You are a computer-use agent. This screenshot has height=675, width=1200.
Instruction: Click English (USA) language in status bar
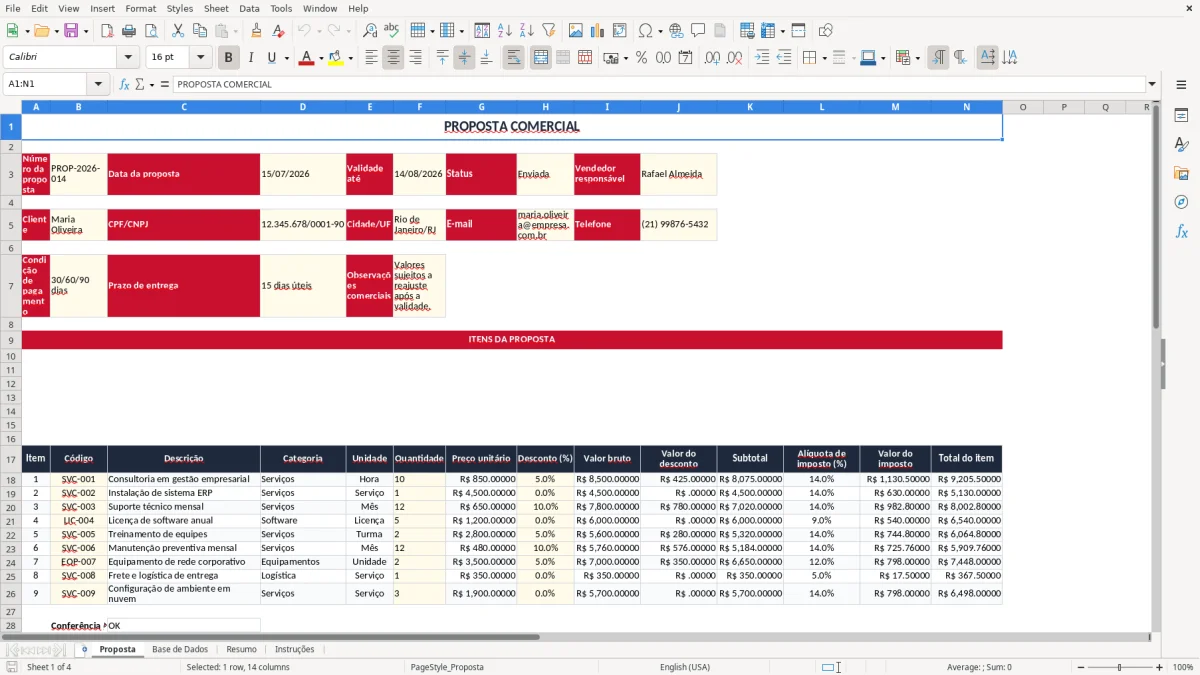tap(685, 667)
